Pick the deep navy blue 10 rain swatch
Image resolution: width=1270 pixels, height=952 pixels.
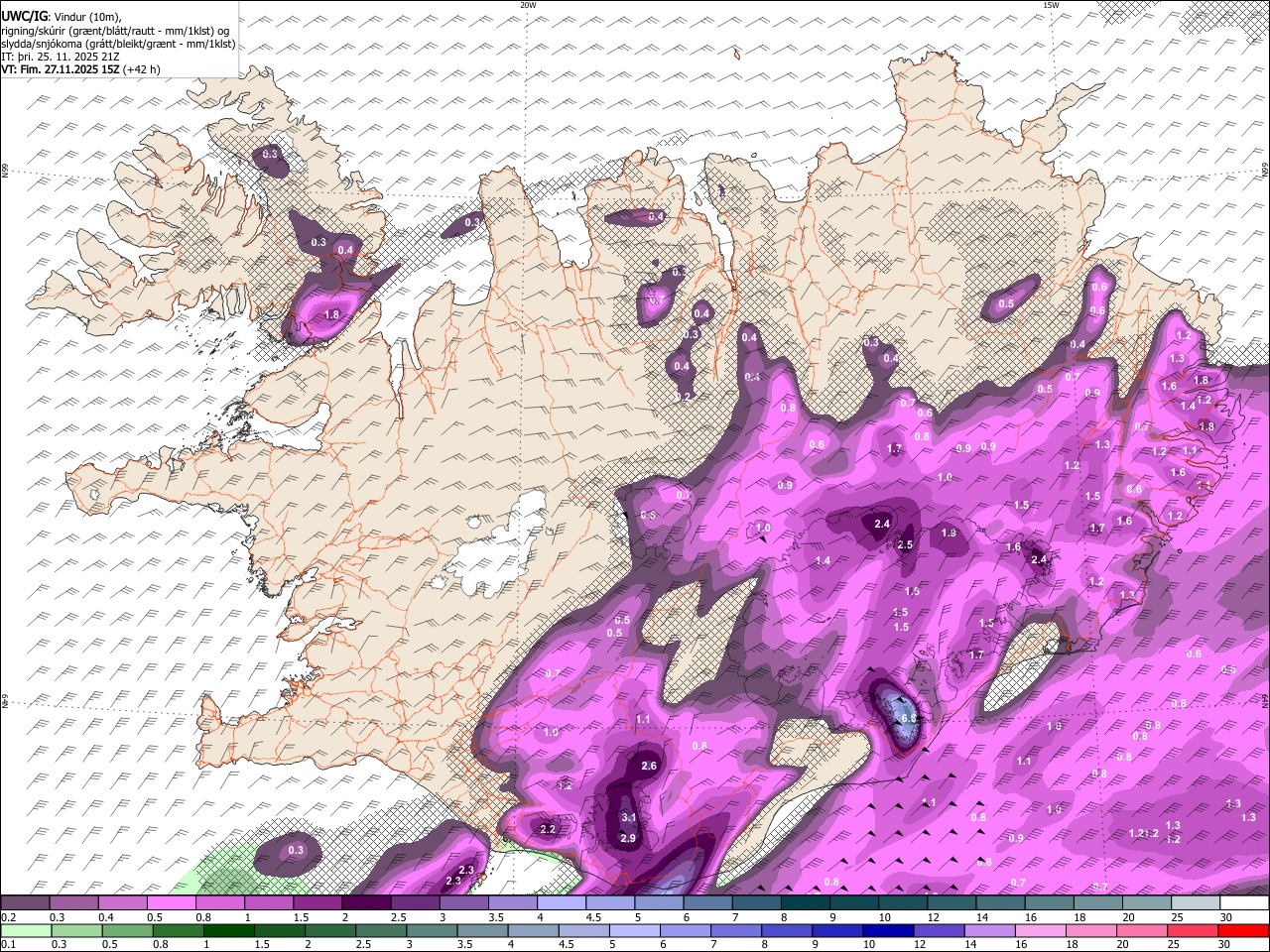tap(888, 931)
